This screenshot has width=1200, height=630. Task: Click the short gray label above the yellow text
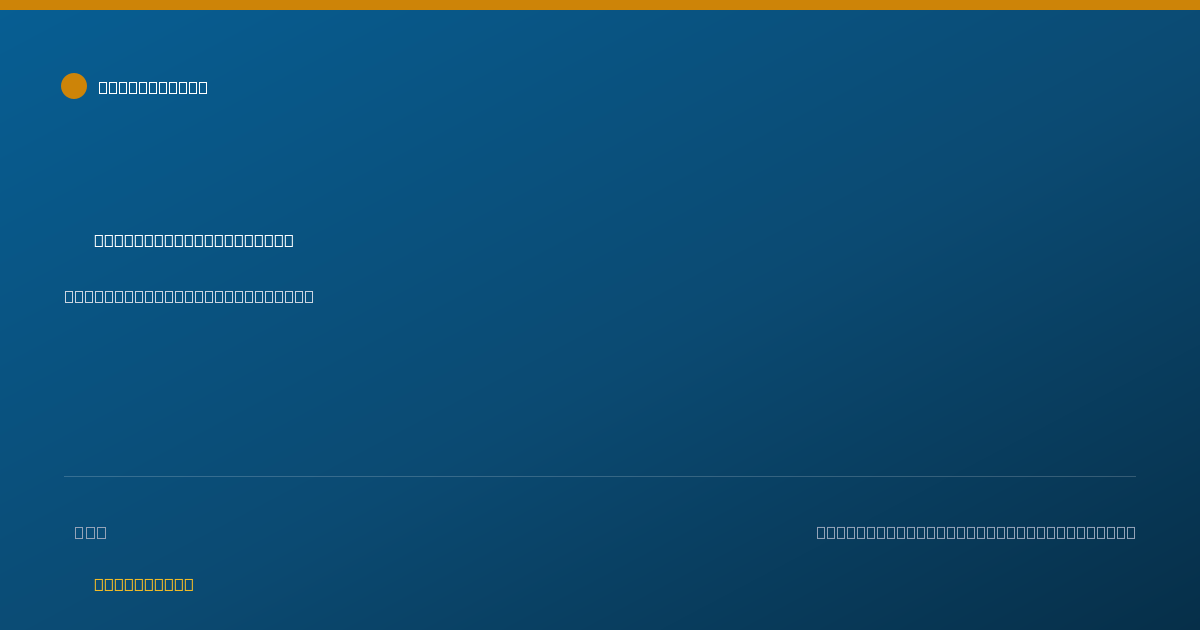[90, 532]
